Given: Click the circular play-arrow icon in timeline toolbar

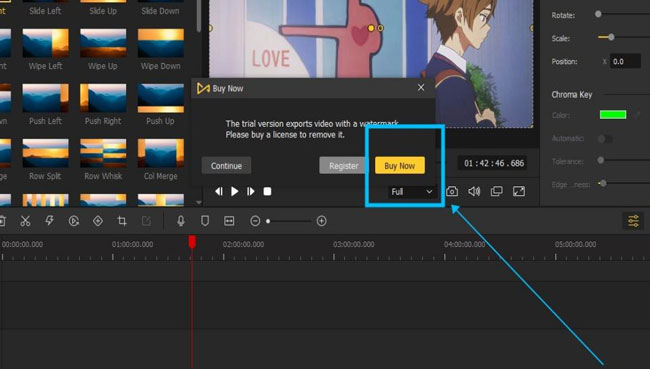Looking at the screenshot, I should pos(74,221).
